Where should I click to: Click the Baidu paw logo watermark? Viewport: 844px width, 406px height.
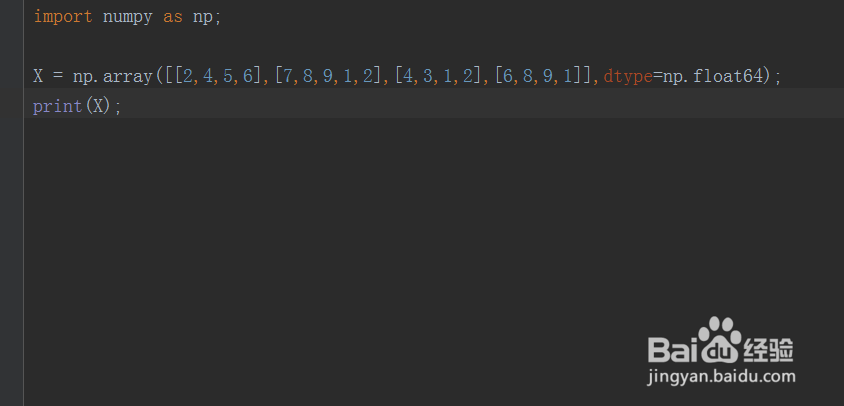point(716,339)
